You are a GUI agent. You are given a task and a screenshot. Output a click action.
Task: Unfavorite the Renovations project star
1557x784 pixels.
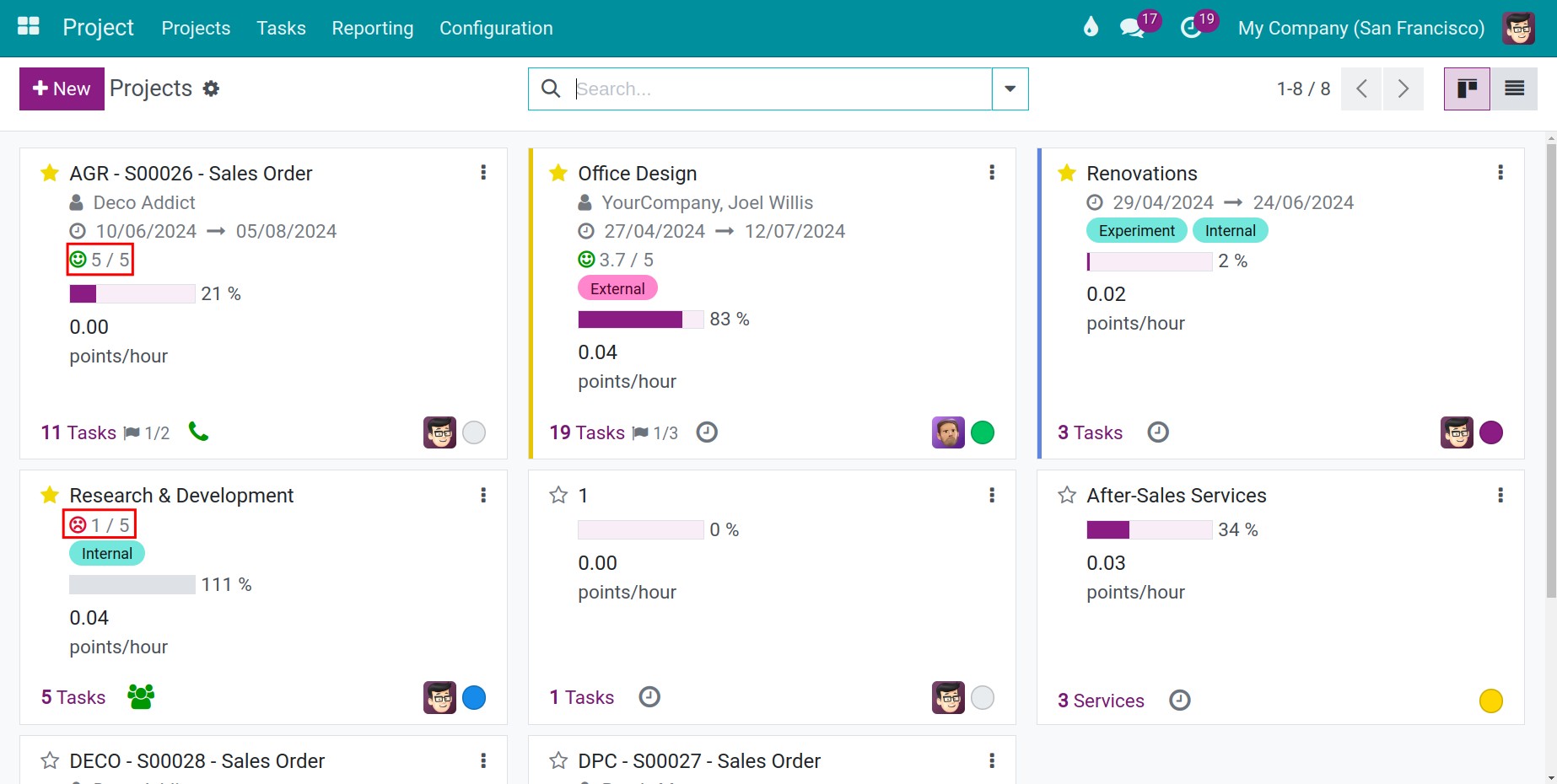click(x=1067, y=173)
